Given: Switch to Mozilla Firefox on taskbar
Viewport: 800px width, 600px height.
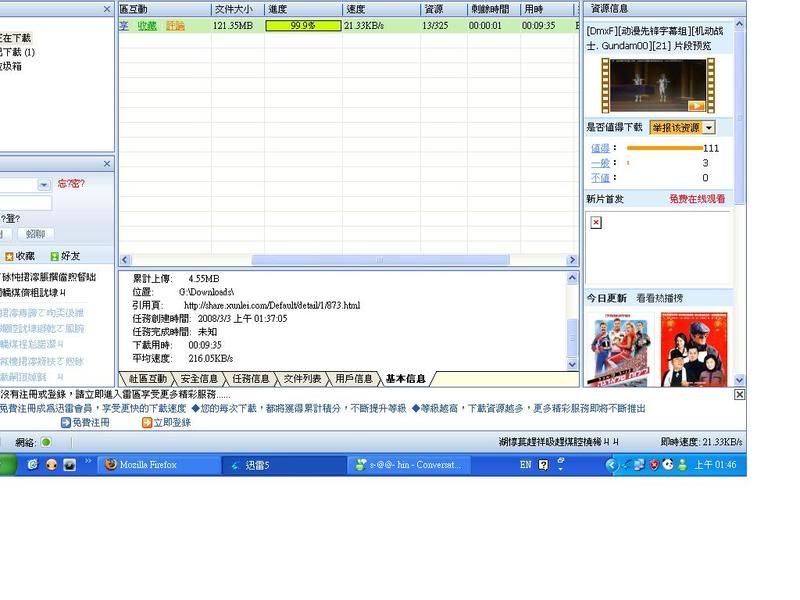Looking at the screenshot, I should point(158,465).
